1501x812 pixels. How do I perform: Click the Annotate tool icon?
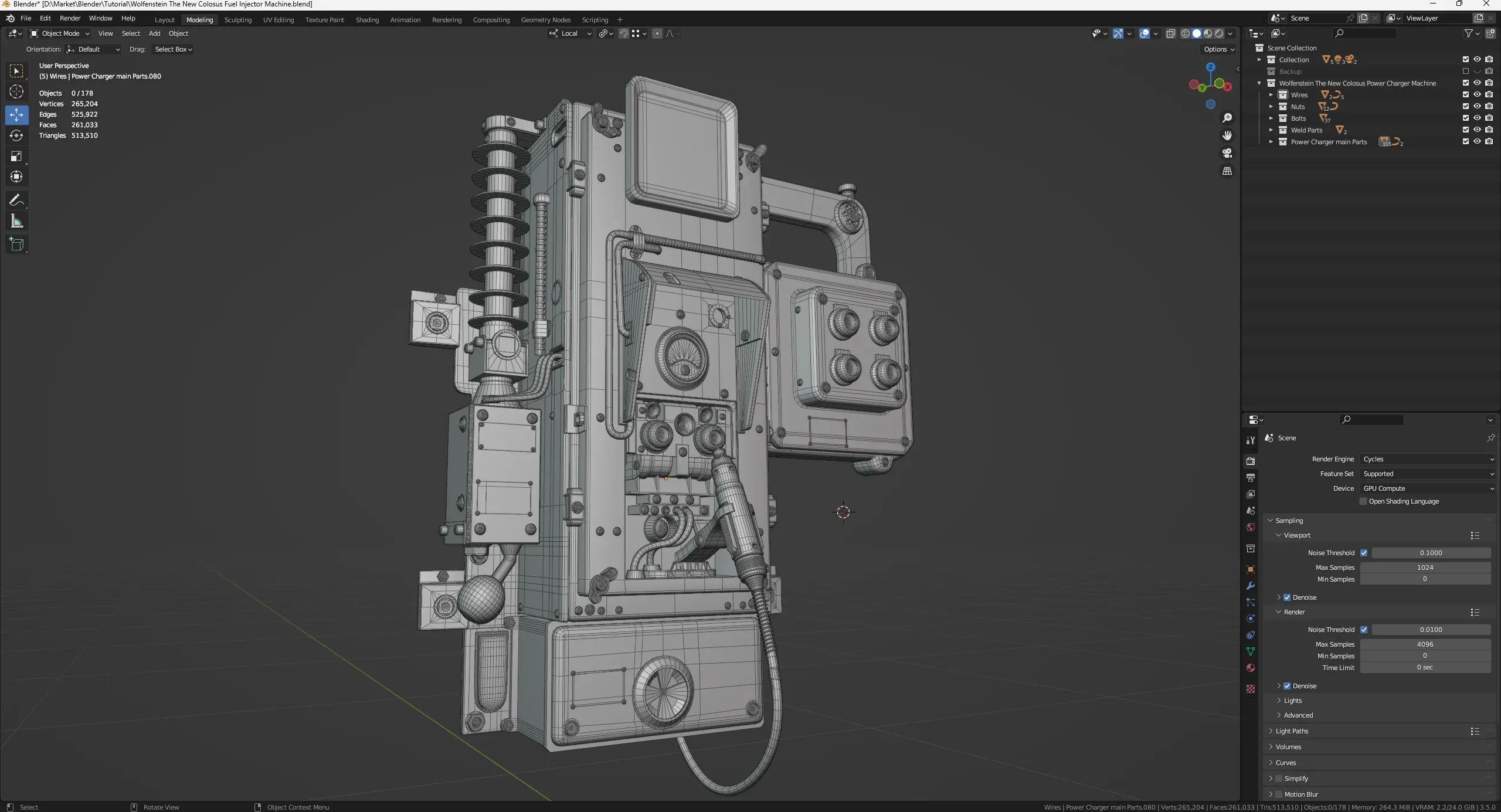click(15, 200)
